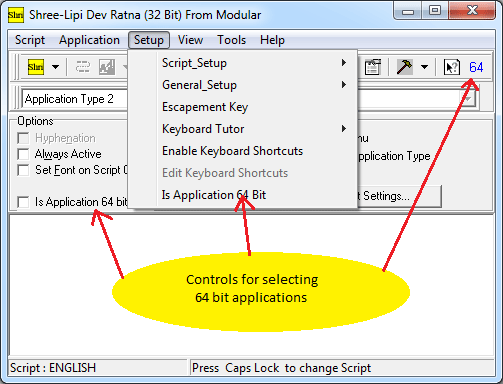Enable the Always Active checkbox
The image size is (503, 384).
23,154
